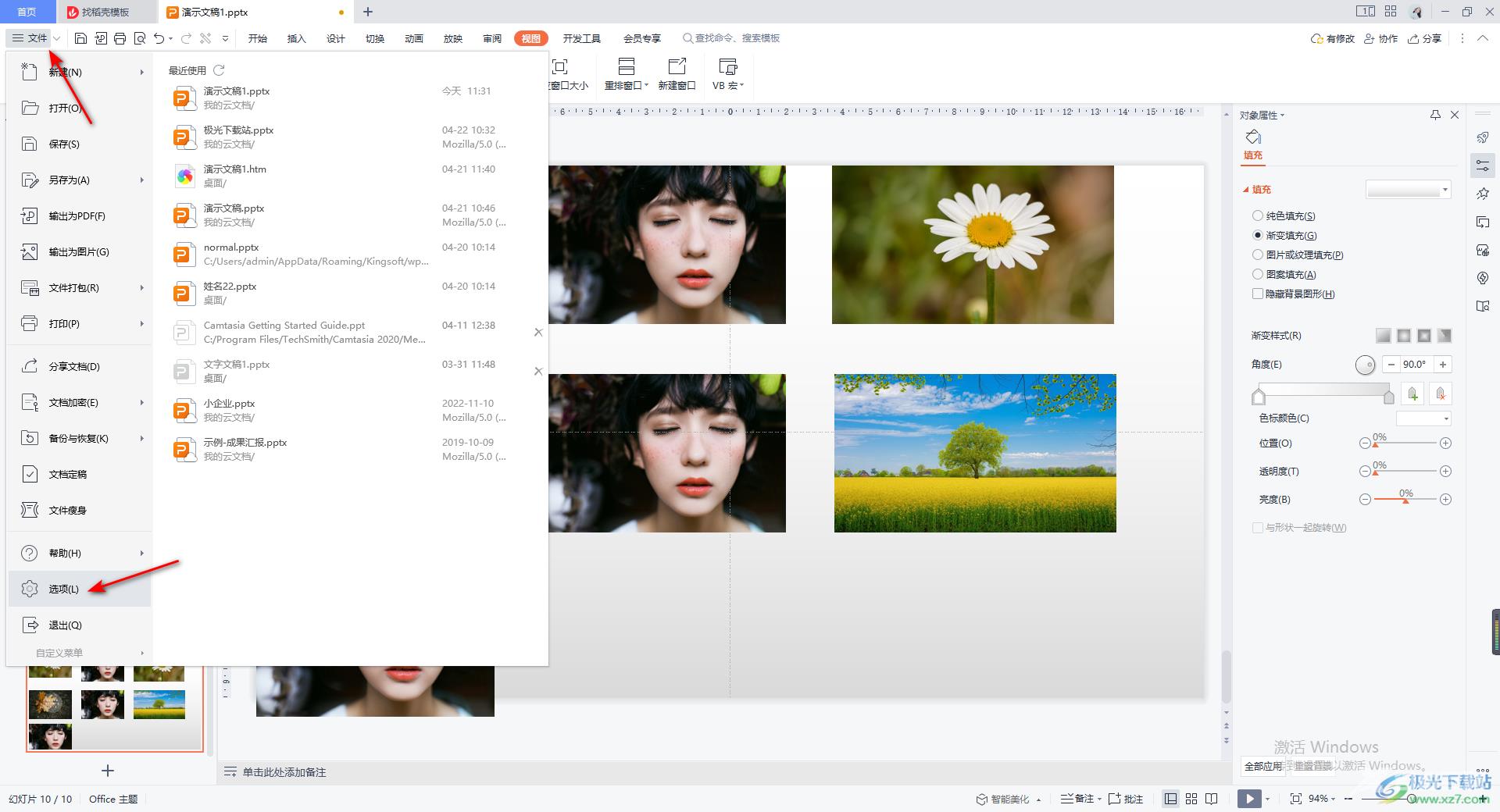Click the Redo arrow icon

[x=186, y=38]
